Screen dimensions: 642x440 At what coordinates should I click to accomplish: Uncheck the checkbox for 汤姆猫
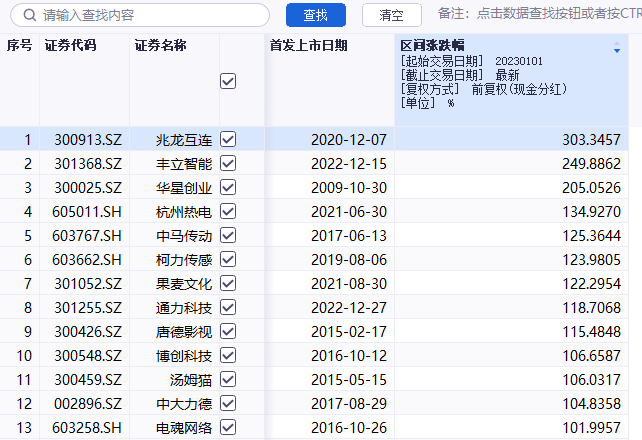(228, 379)
